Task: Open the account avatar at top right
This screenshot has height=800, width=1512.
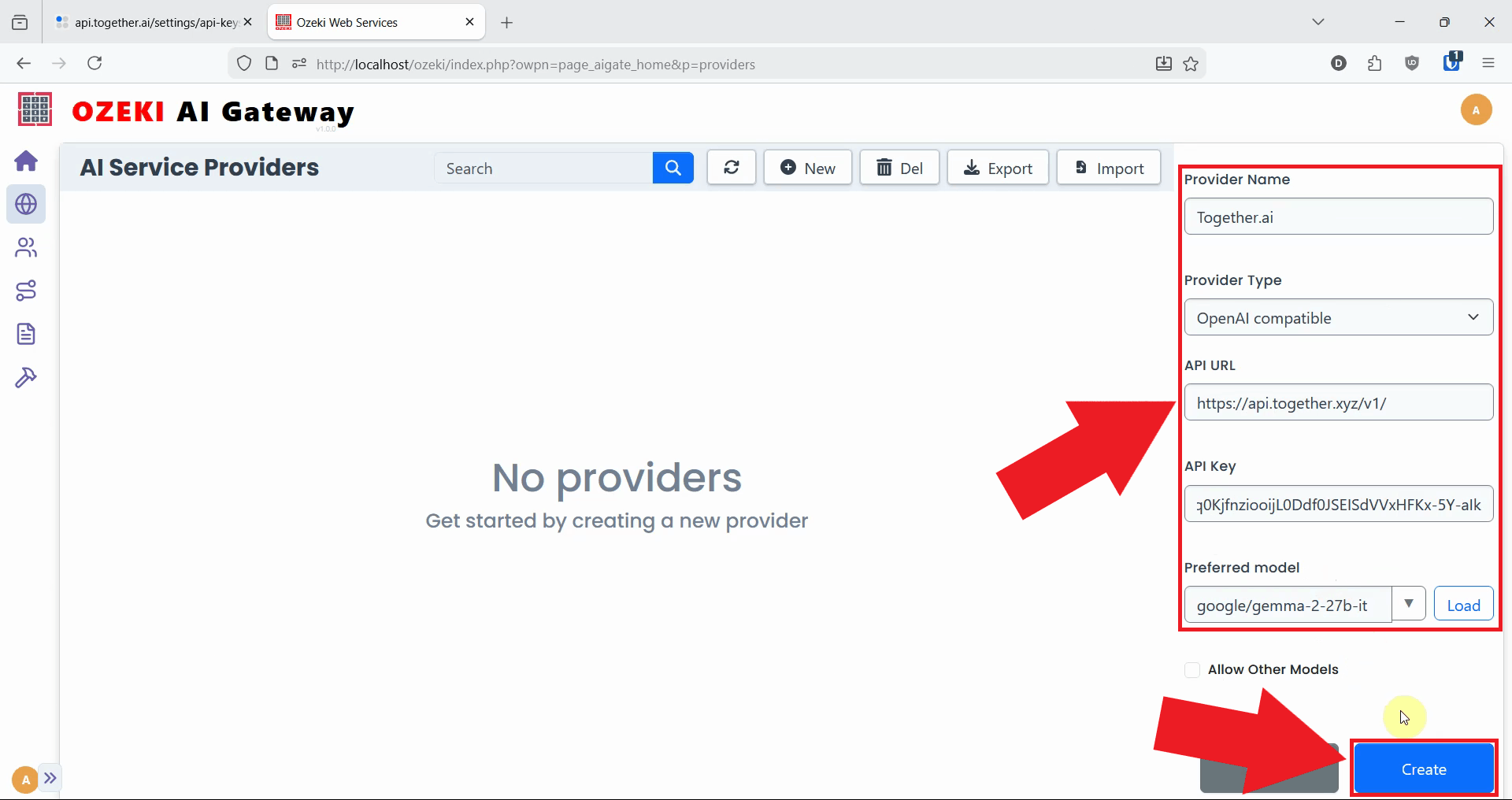Action: (1477, 109)
